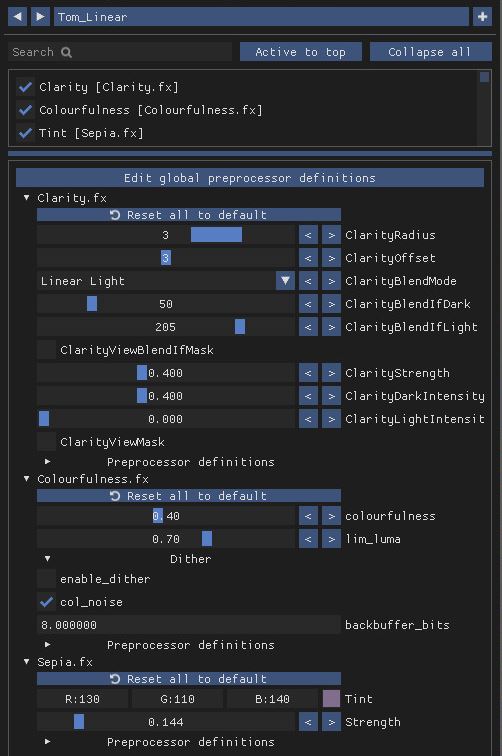
Task: Increase Sepia Strength with its > button
Action: 331,722
